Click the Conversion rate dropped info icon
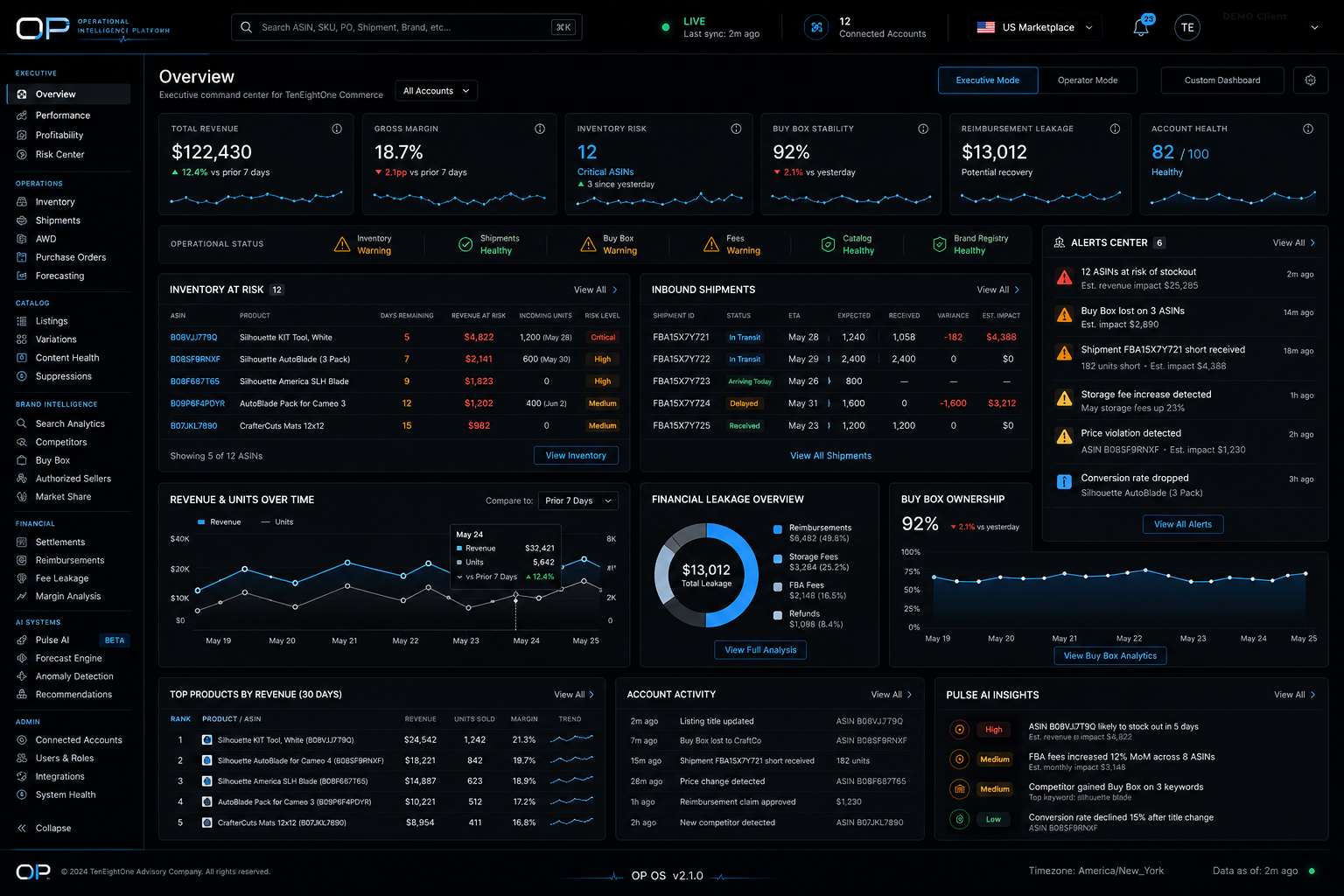Image resolution: width=1344 pixels, height=896 pixels. (1064, 481)
